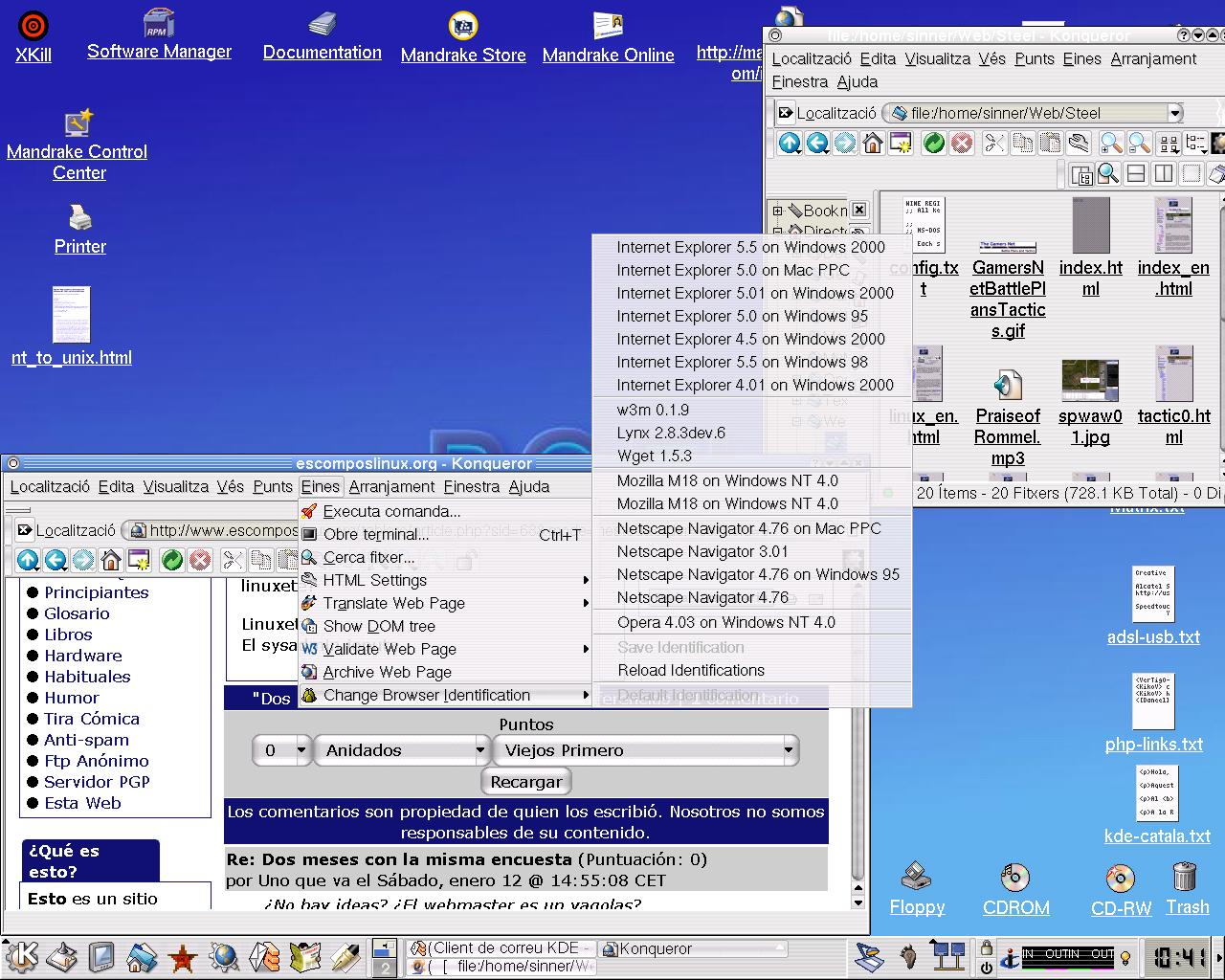Follow the 'Tira Cómica' sidebar link

[92, 719]
